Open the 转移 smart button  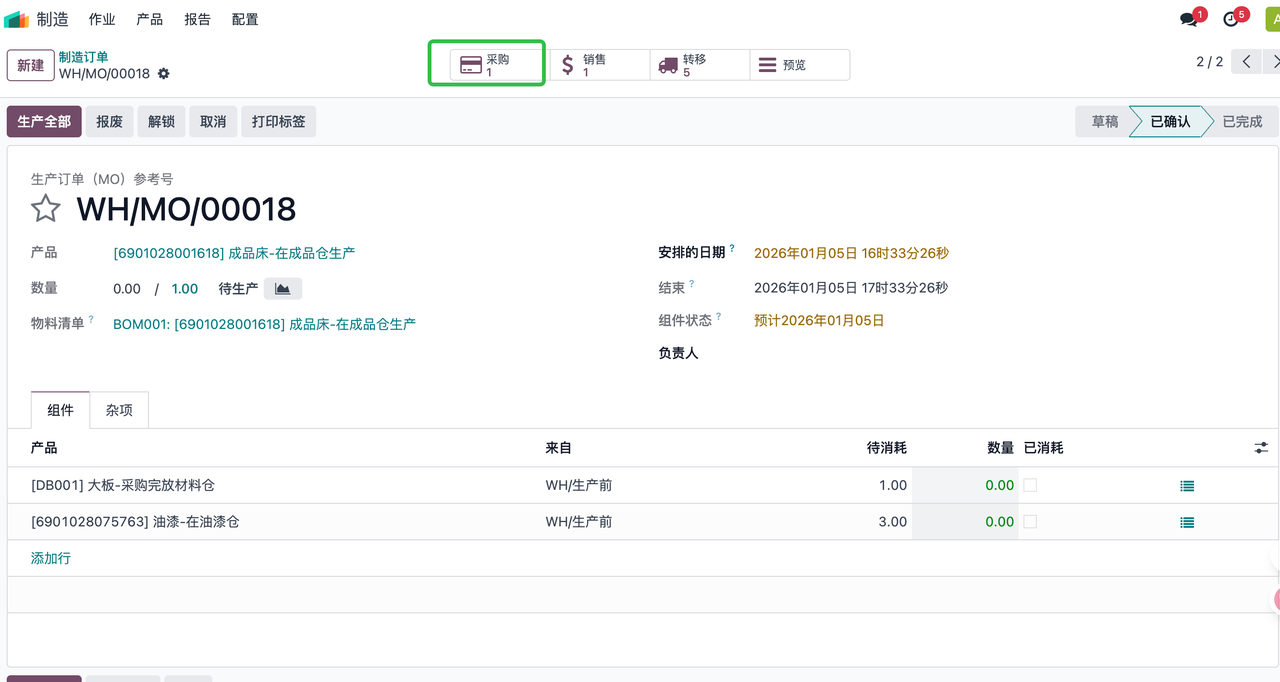tap(700, 65)
